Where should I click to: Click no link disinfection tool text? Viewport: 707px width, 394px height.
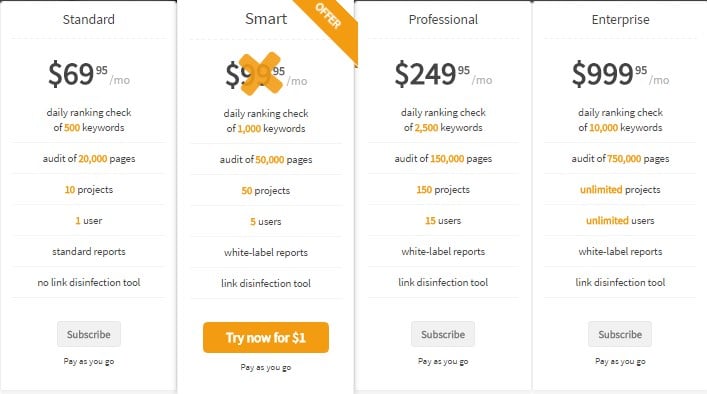(x=89, y=283)
